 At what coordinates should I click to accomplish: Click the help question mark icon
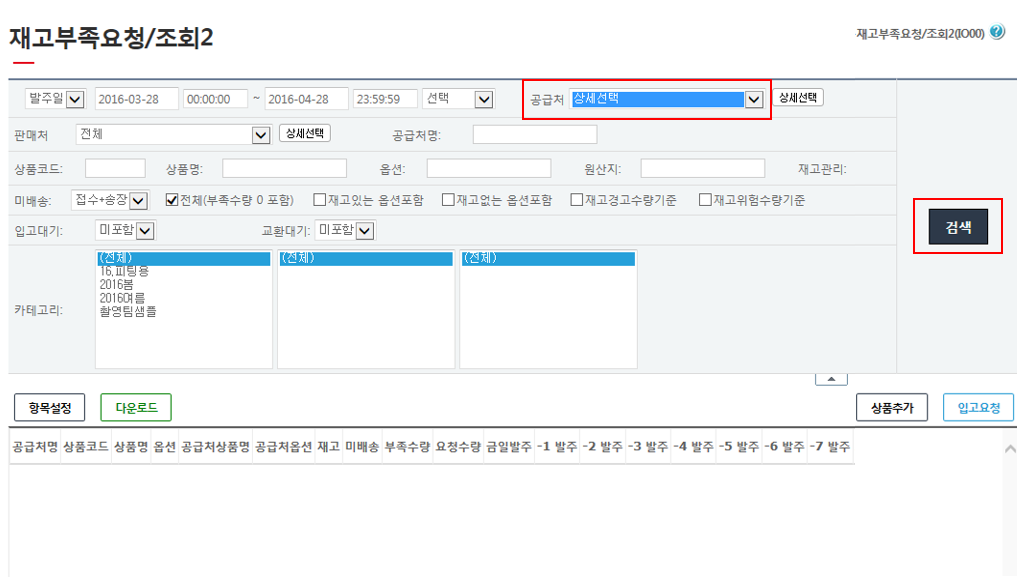click(x=997, y=33)
